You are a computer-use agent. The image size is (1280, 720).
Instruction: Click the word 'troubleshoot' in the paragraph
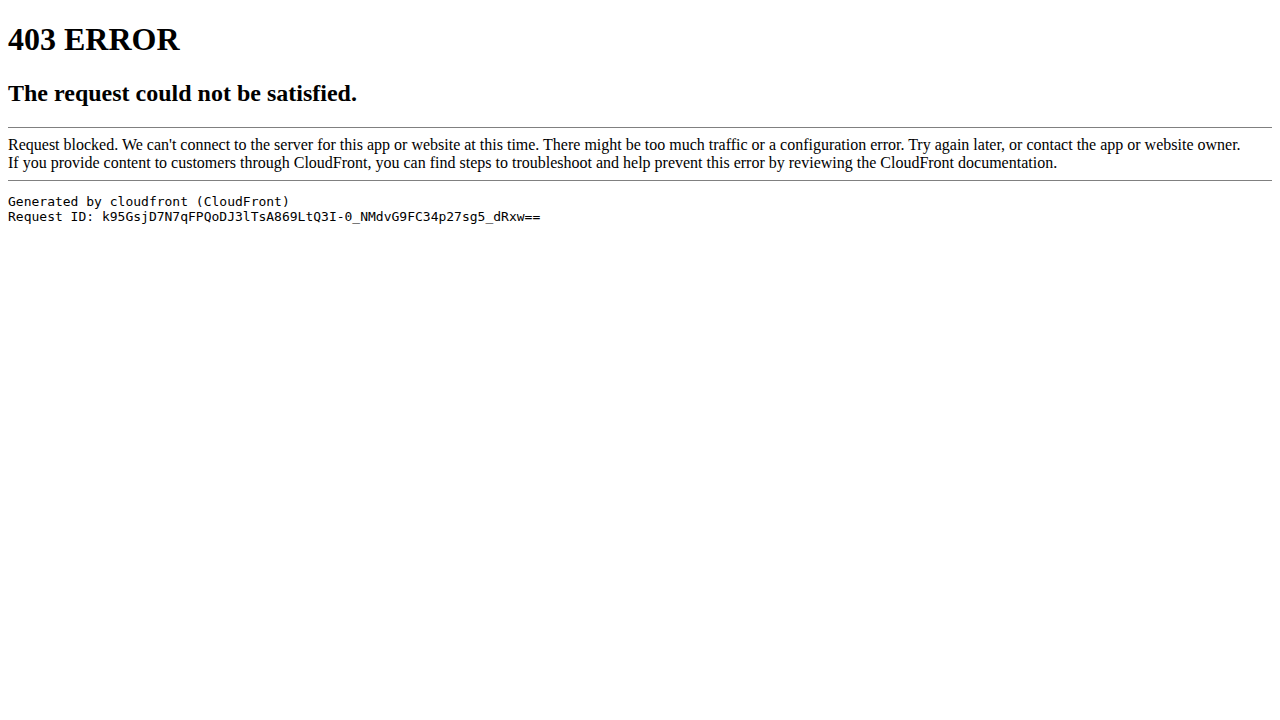(552, 163)
